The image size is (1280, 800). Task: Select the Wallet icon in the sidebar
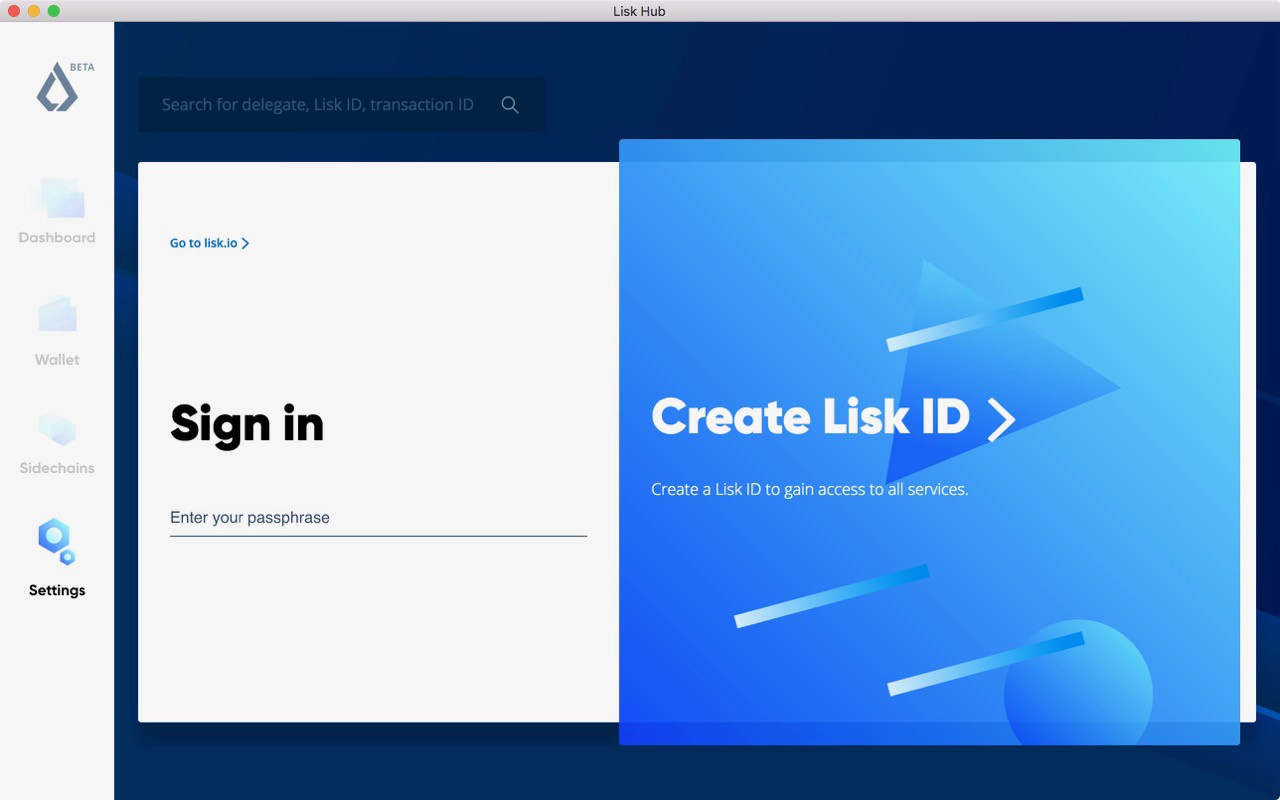point(57,314)
